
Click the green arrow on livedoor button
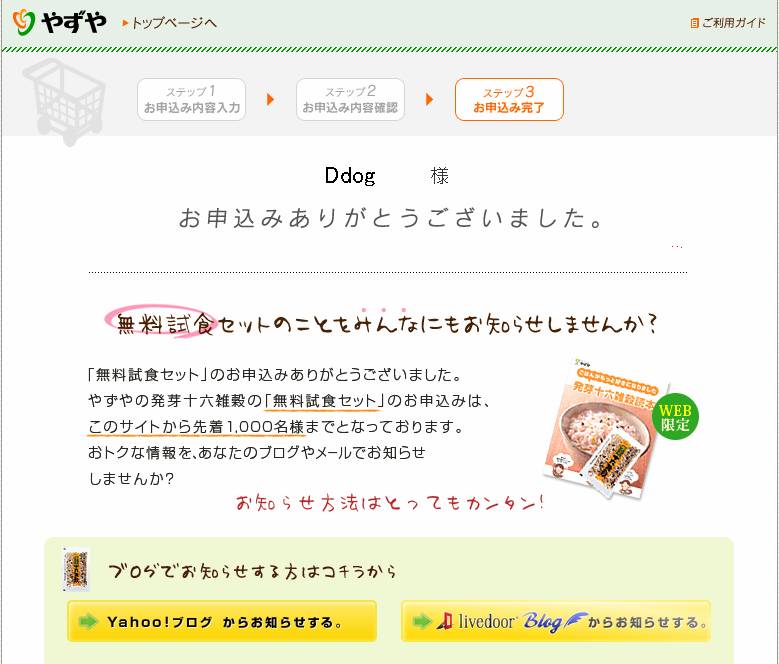422,621
